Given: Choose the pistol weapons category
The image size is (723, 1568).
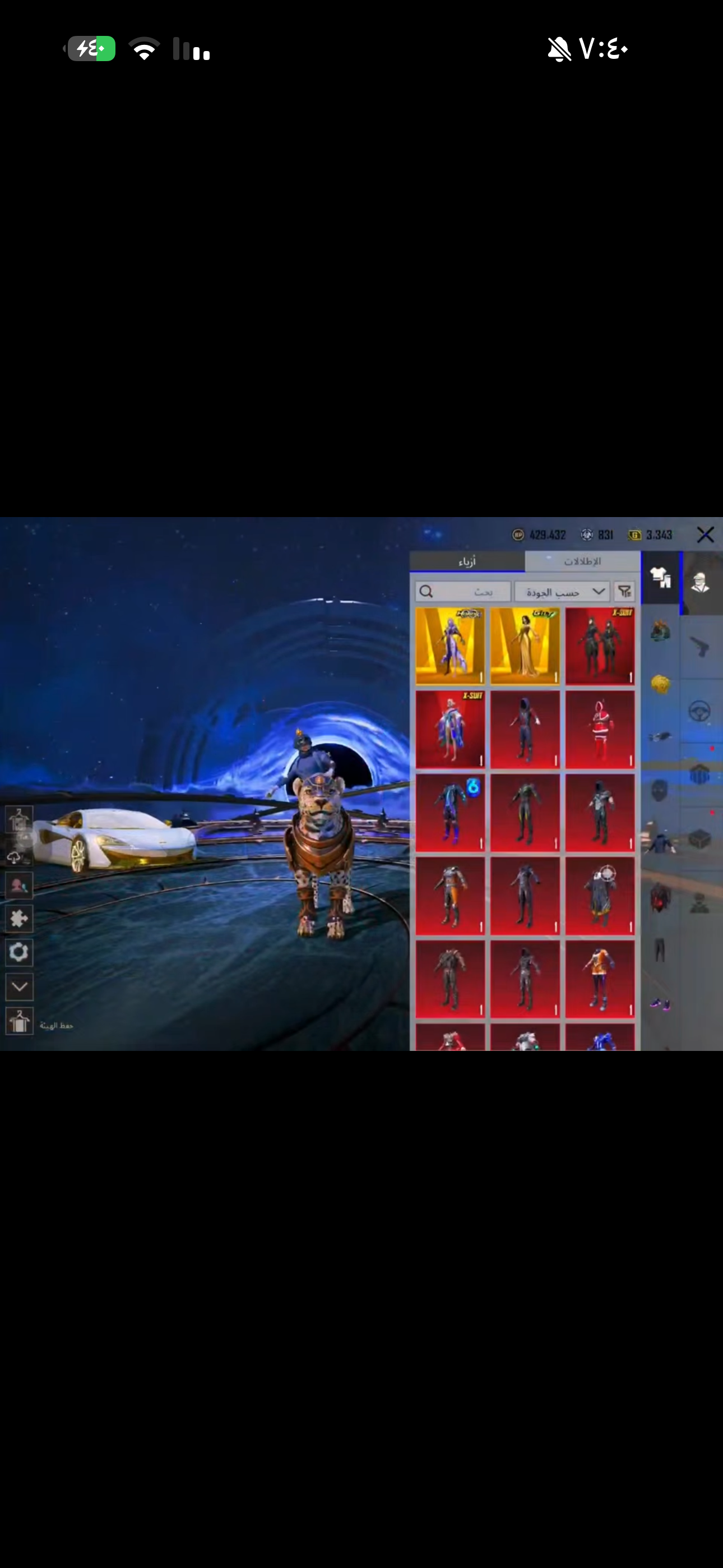Looking at the screenshot, I should pos(701,647).
